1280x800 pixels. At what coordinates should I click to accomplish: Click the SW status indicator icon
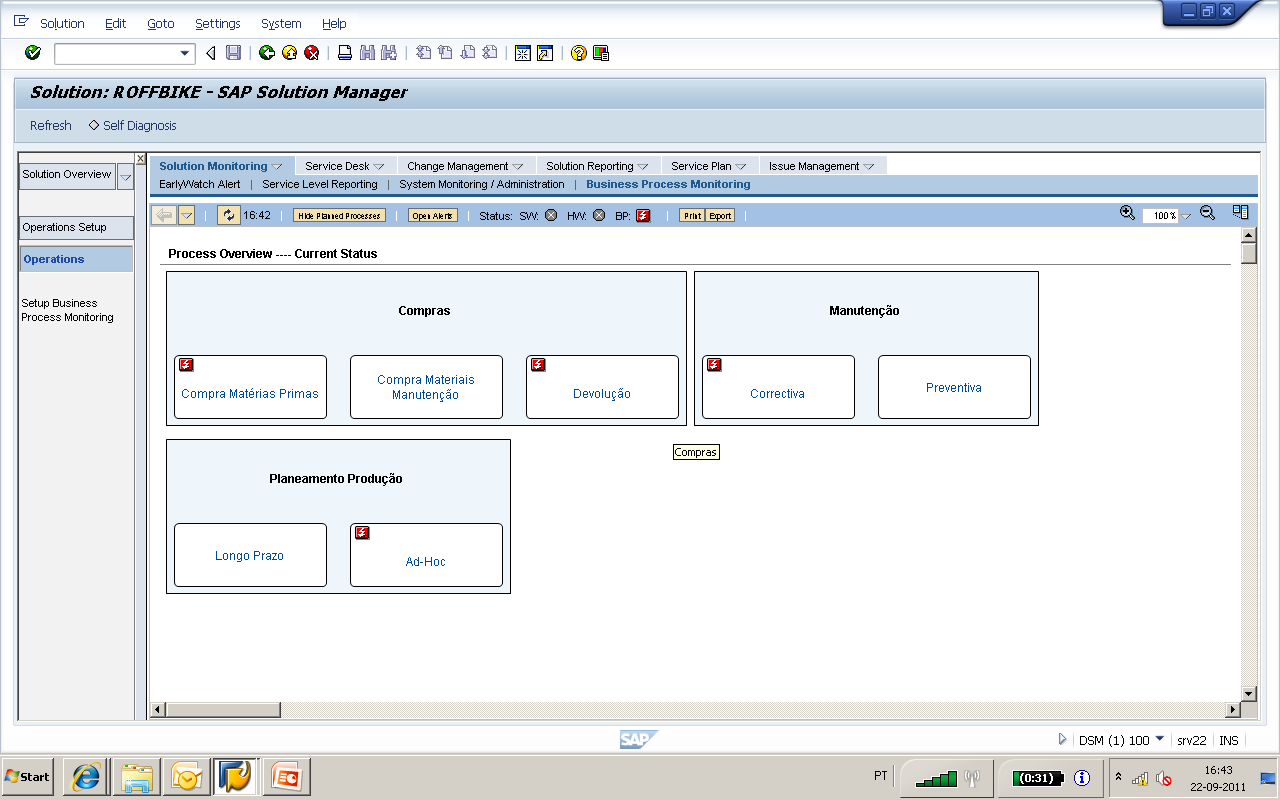(551, 215)
